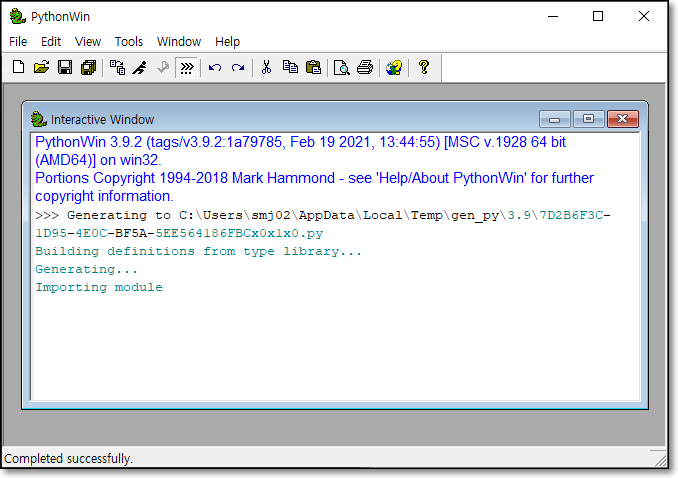Cut selection with the scissors icon
The image size is (678, 478).
266,67
